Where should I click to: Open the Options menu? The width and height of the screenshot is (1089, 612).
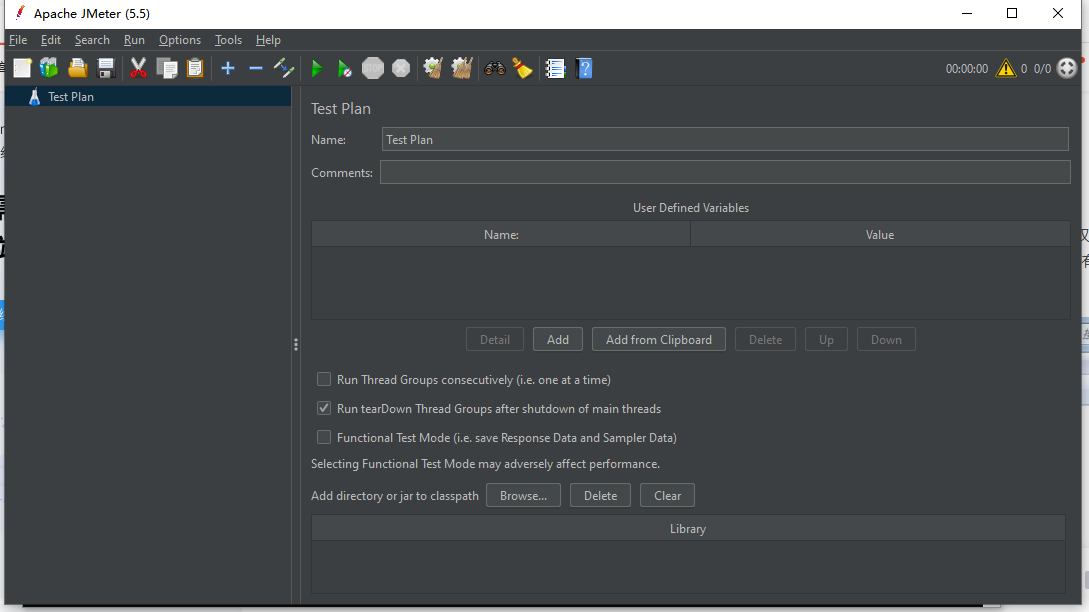tap(180, 40)
